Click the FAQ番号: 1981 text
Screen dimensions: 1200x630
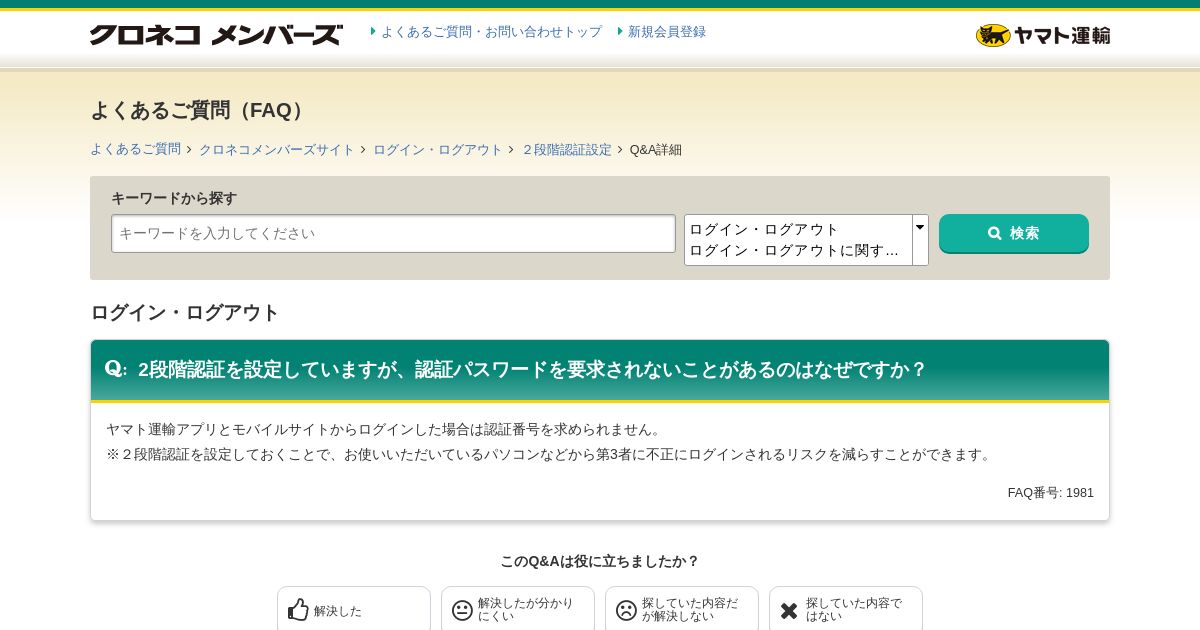(1050, 493)
